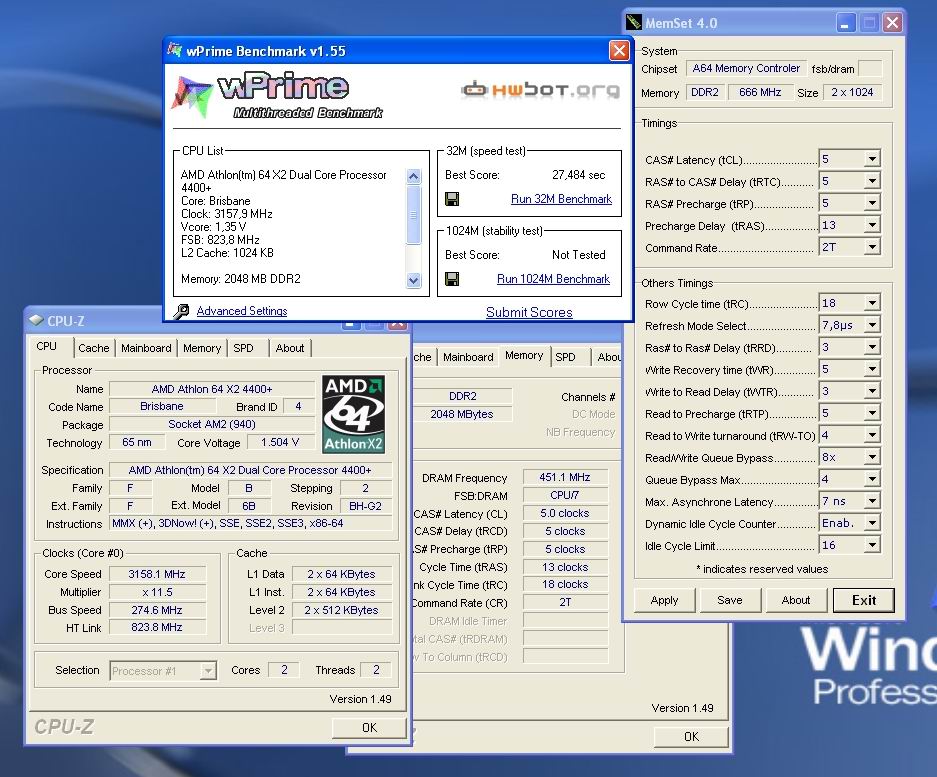
Task: Click the wPrime title bar icon
Action: [174, 50]
